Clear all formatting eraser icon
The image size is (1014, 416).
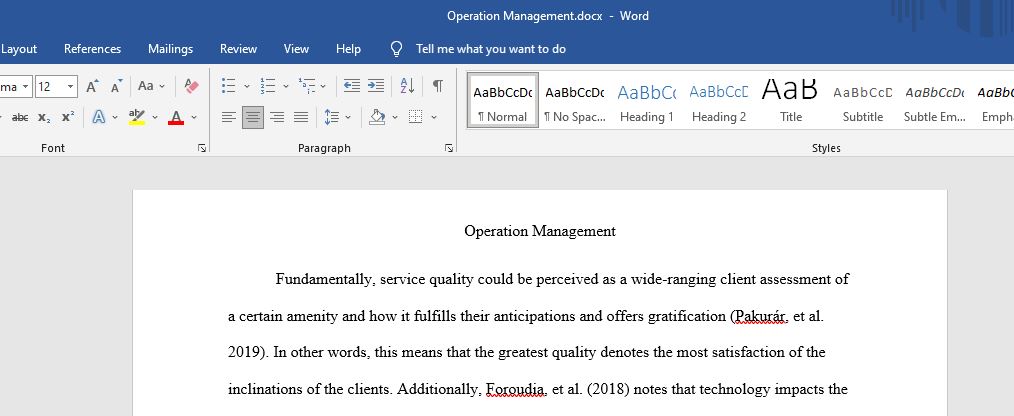[x=191, y=86]
